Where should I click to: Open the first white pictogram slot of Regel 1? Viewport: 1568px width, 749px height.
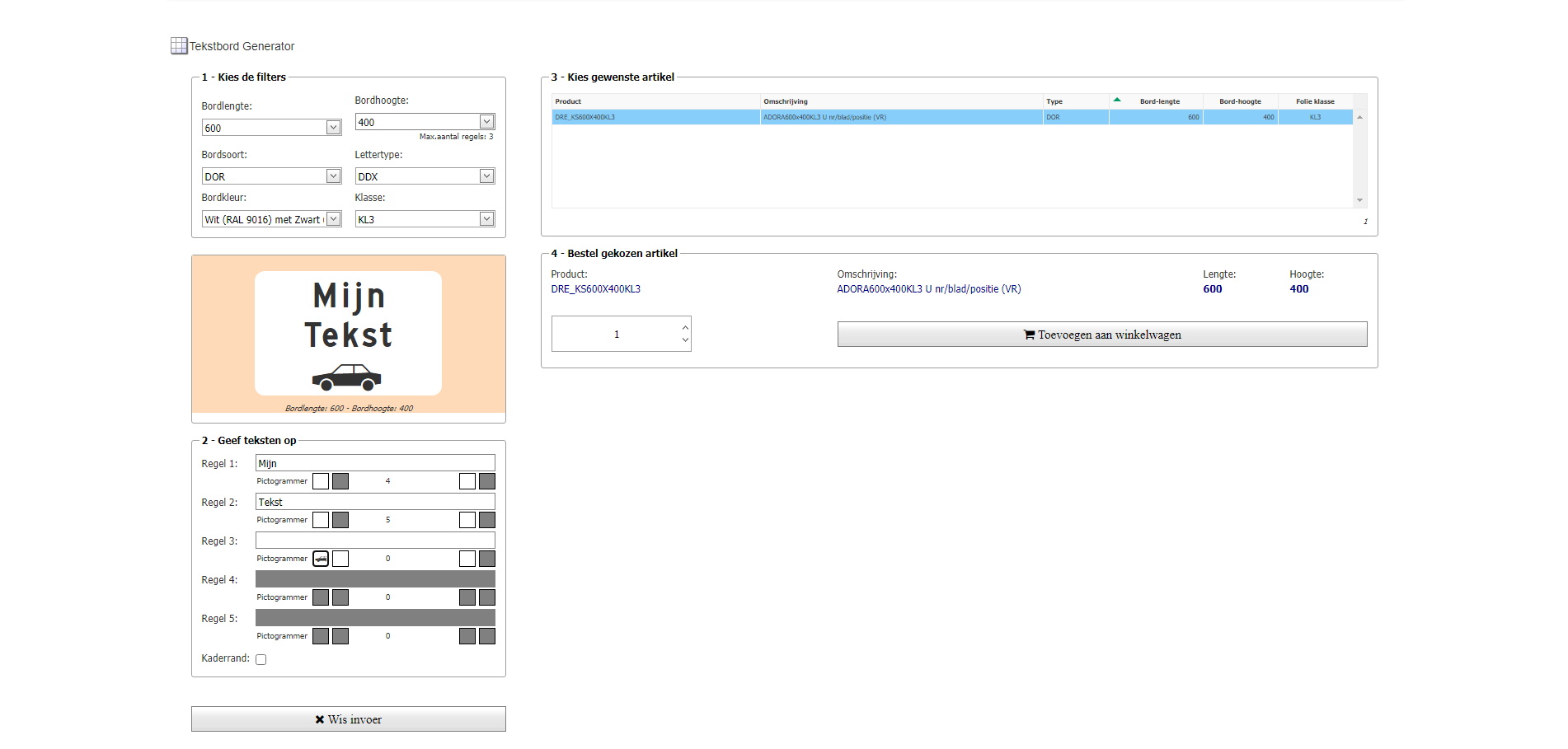pyautogui.click(x=321, y=481)
